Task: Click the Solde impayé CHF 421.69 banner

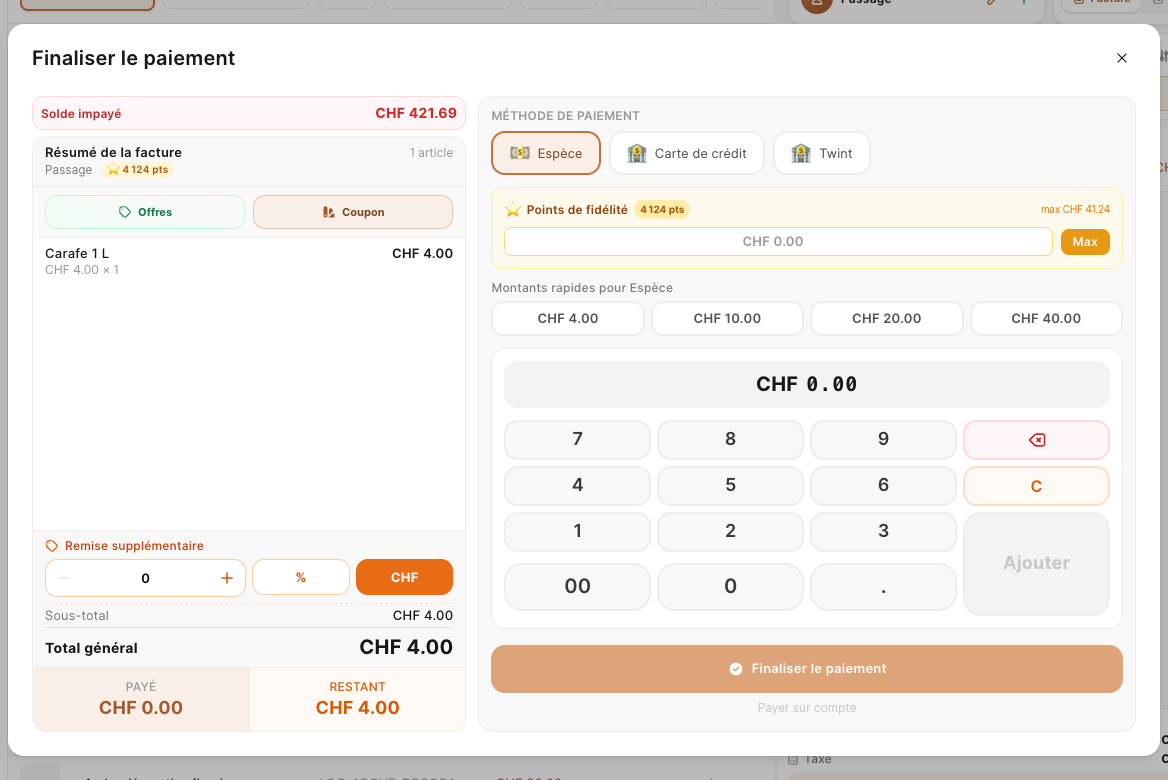Action: pyautogui.click(x=249, y=113)
